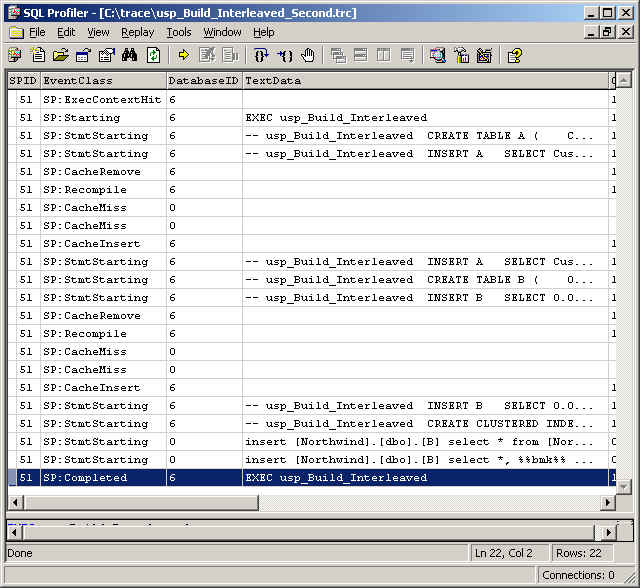Screen dimensions: 640x588
Task: Click the 'Done' status bar text
Action: (x=20, y=553)
